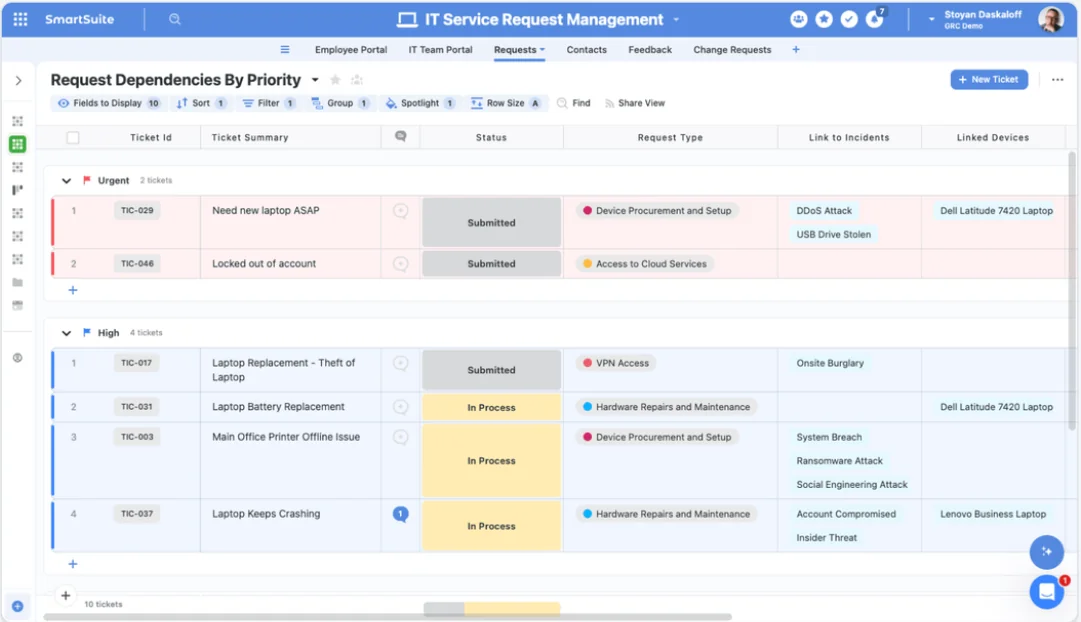Switch to the Contacts tab
The height and width of the screenshot is (622, 1081).
[587, 50]
